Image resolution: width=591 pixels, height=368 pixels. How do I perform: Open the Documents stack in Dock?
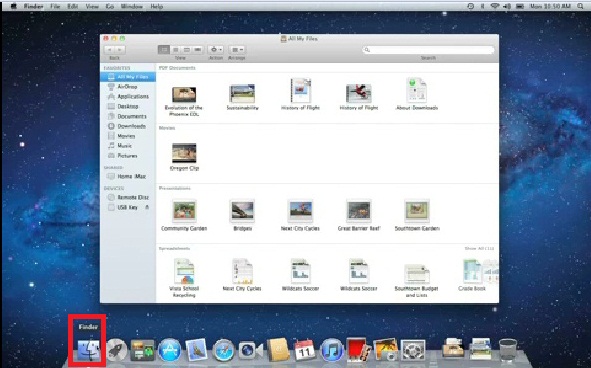tap(453, 348)
